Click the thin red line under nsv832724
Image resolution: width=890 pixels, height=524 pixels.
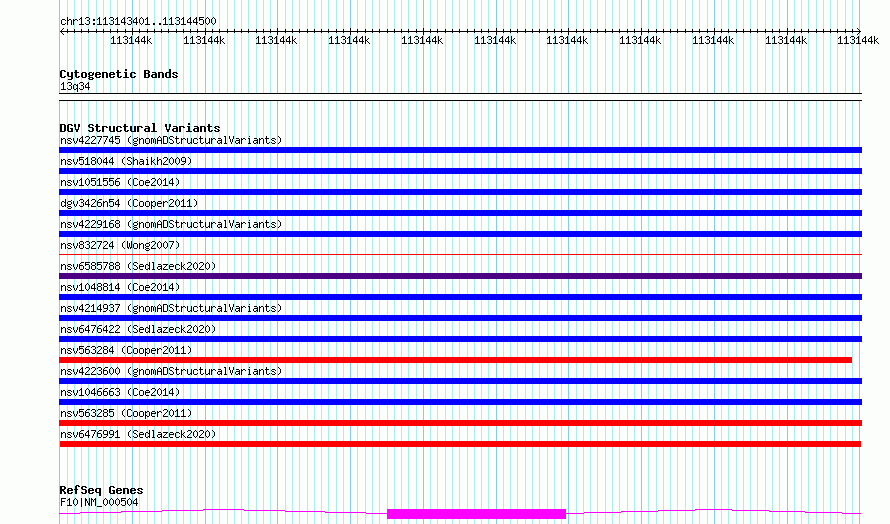coord(460,255)
